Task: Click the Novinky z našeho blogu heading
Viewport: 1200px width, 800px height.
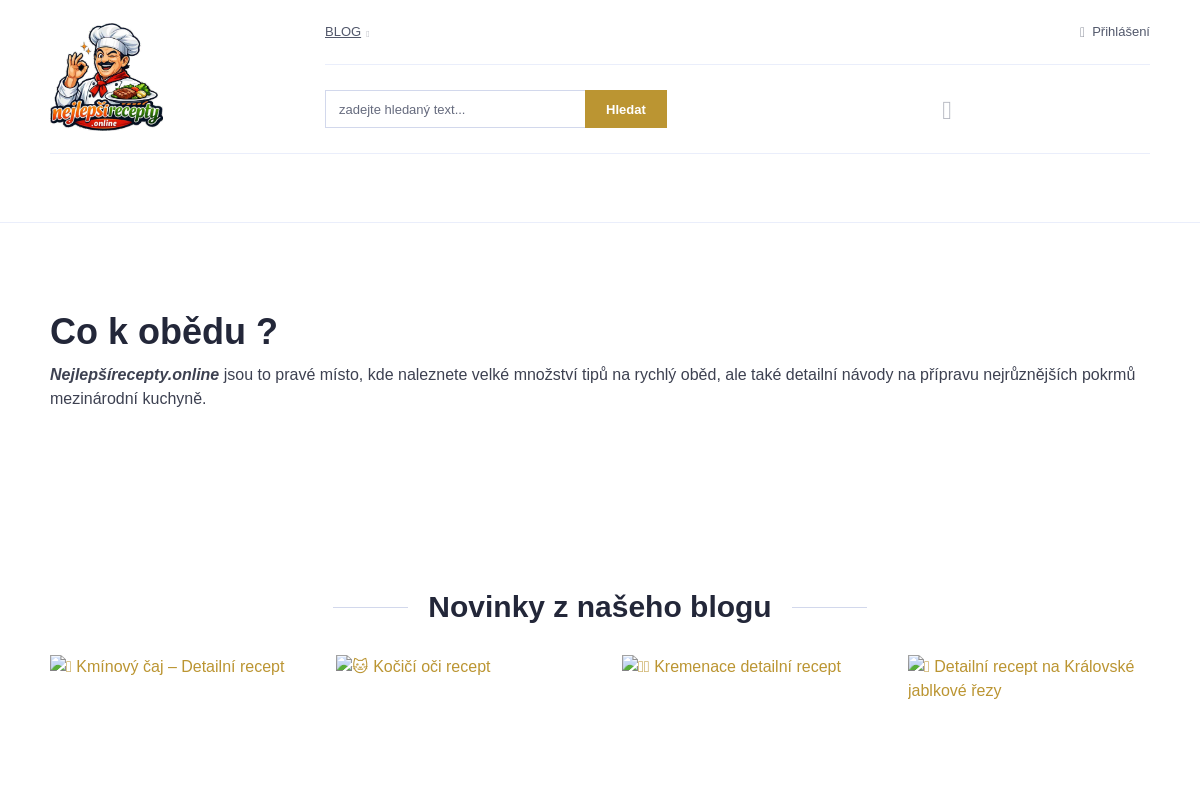Action: (599, 606)
